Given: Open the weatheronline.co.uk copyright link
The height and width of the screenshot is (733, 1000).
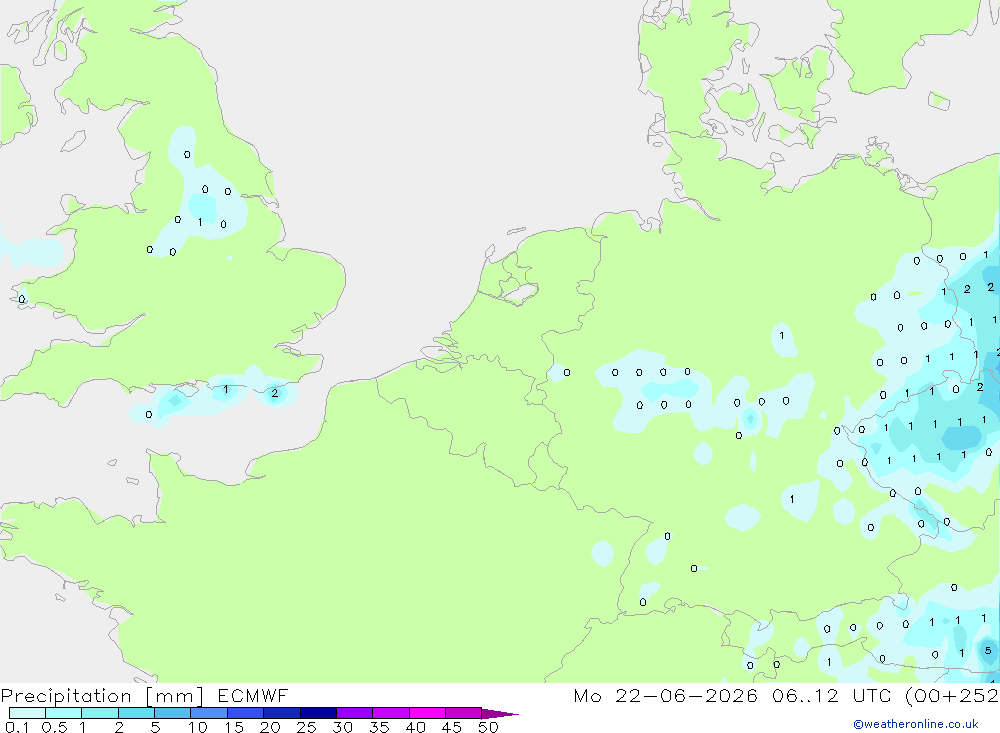Looking at the screenshot, I should pos(916,724).
